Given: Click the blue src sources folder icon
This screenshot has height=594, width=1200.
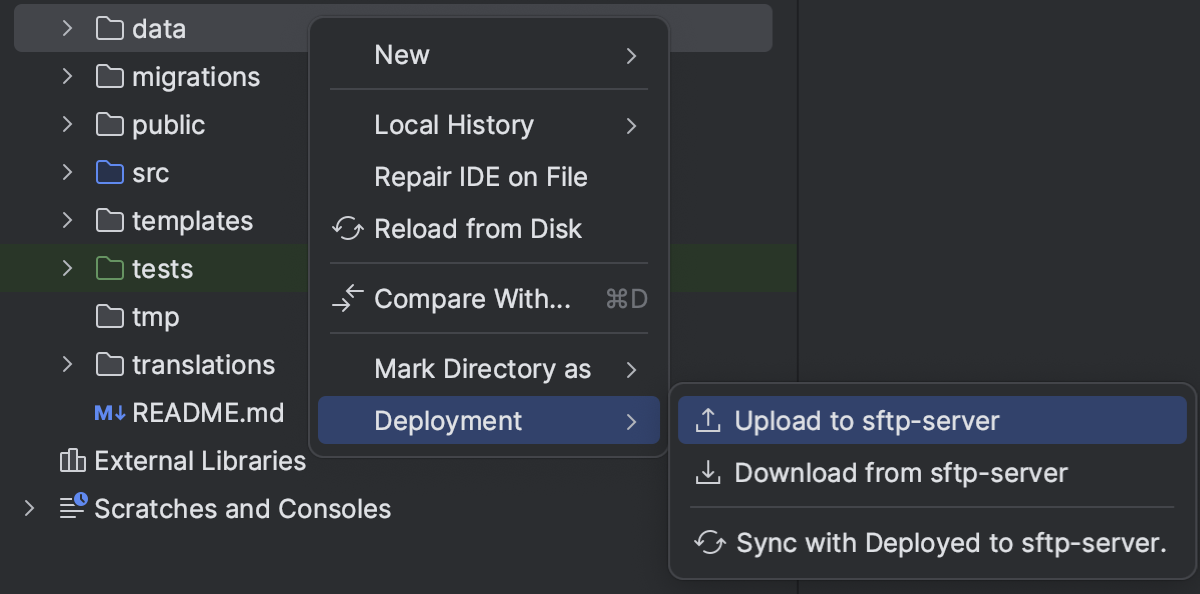Looking at the screenshot, I should pos(109,172).
